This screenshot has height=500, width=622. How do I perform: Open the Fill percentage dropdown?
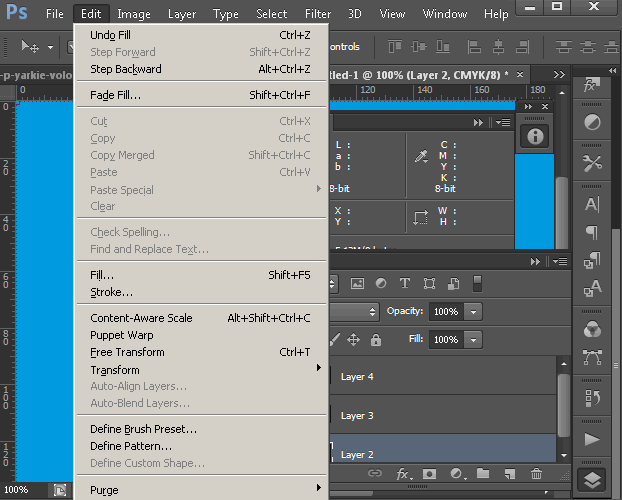(473, 340)
